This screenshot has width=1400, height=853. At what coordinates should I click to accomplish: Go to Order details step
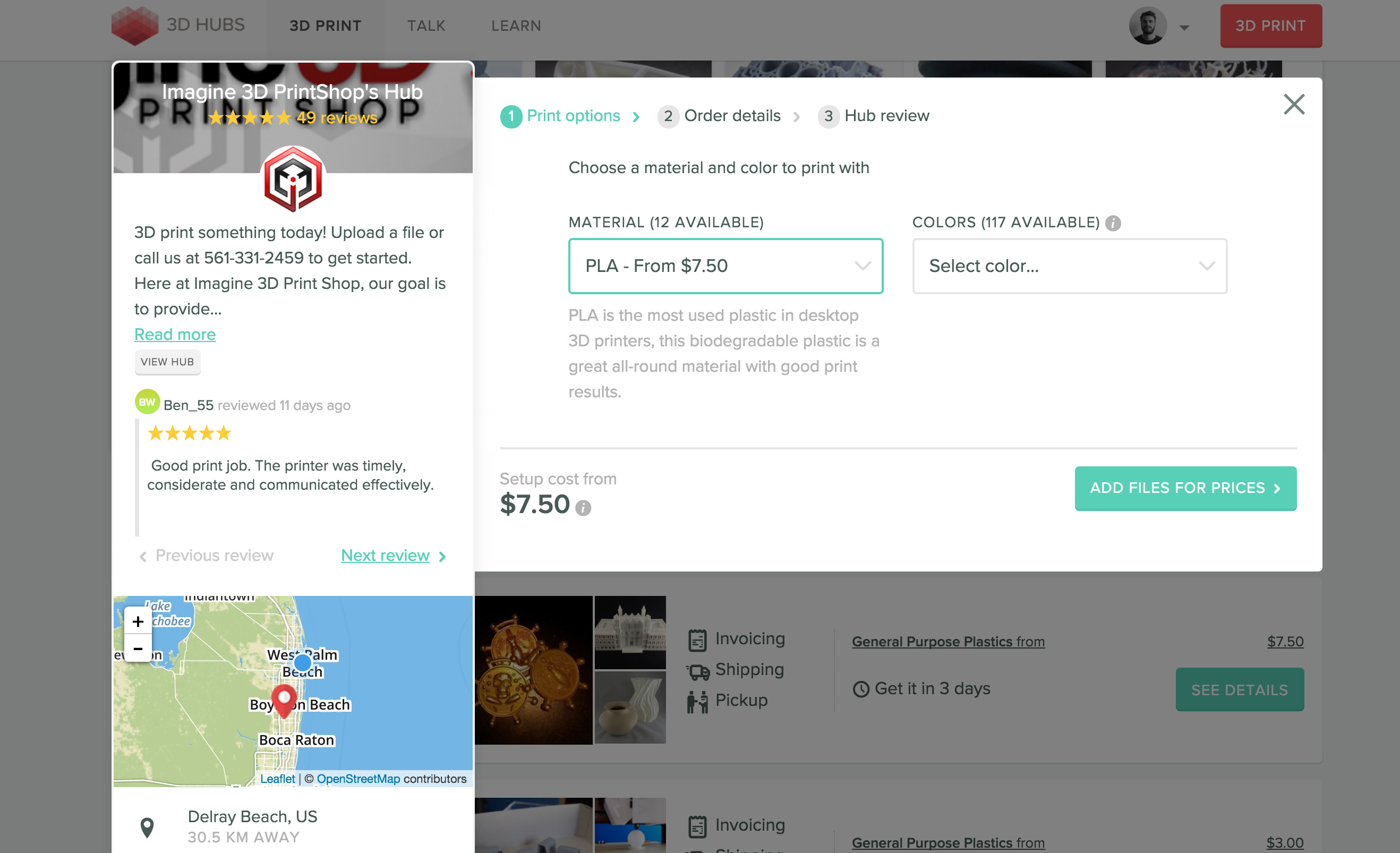731,116
